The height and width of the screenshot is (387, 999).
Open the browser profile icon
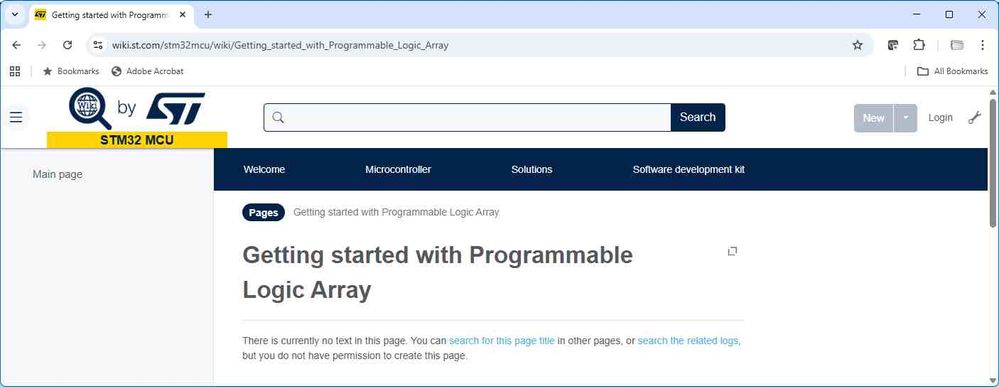click(x=957, y=45)
